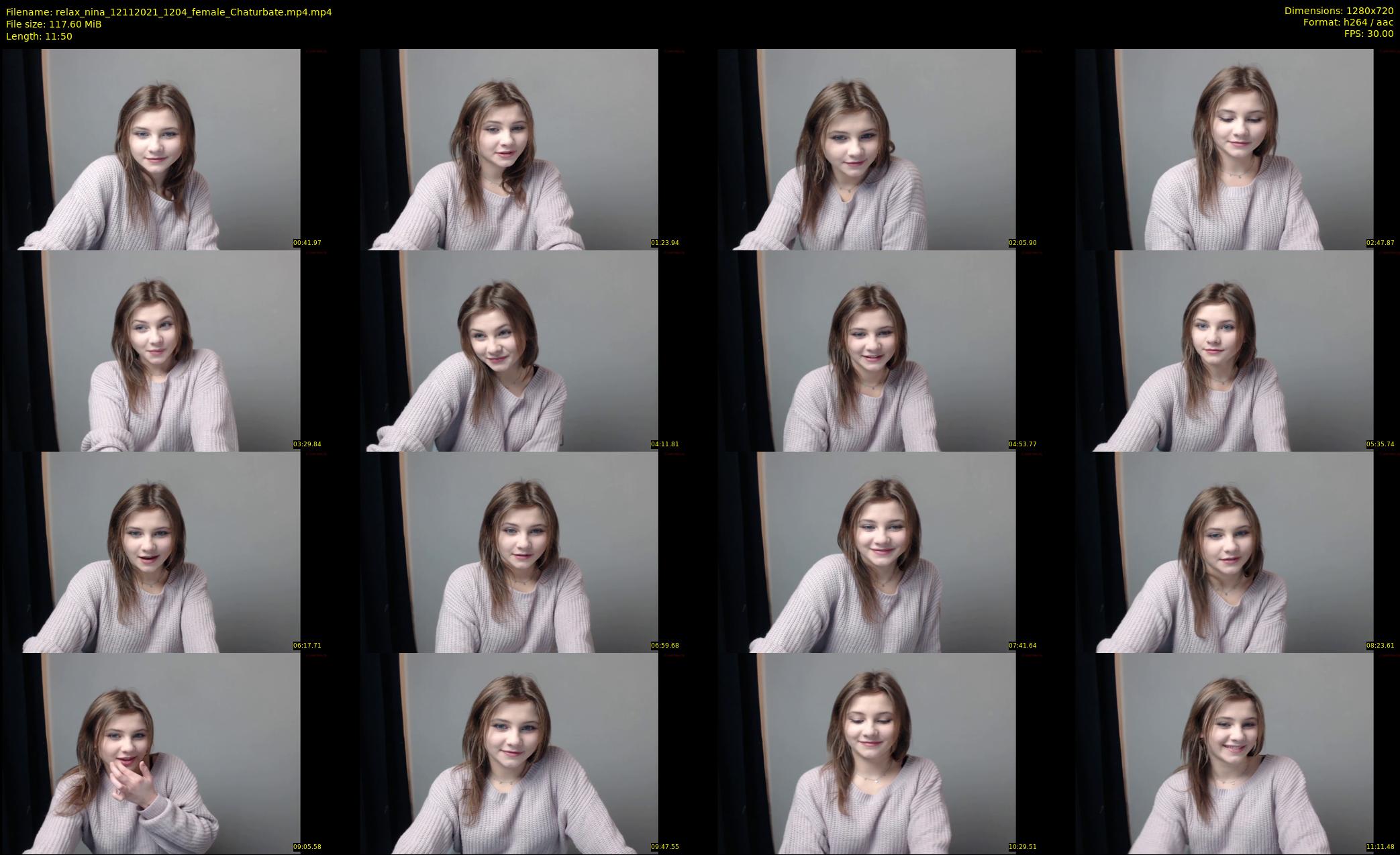Click the FPS 30.00 label

click(1368, 34)
